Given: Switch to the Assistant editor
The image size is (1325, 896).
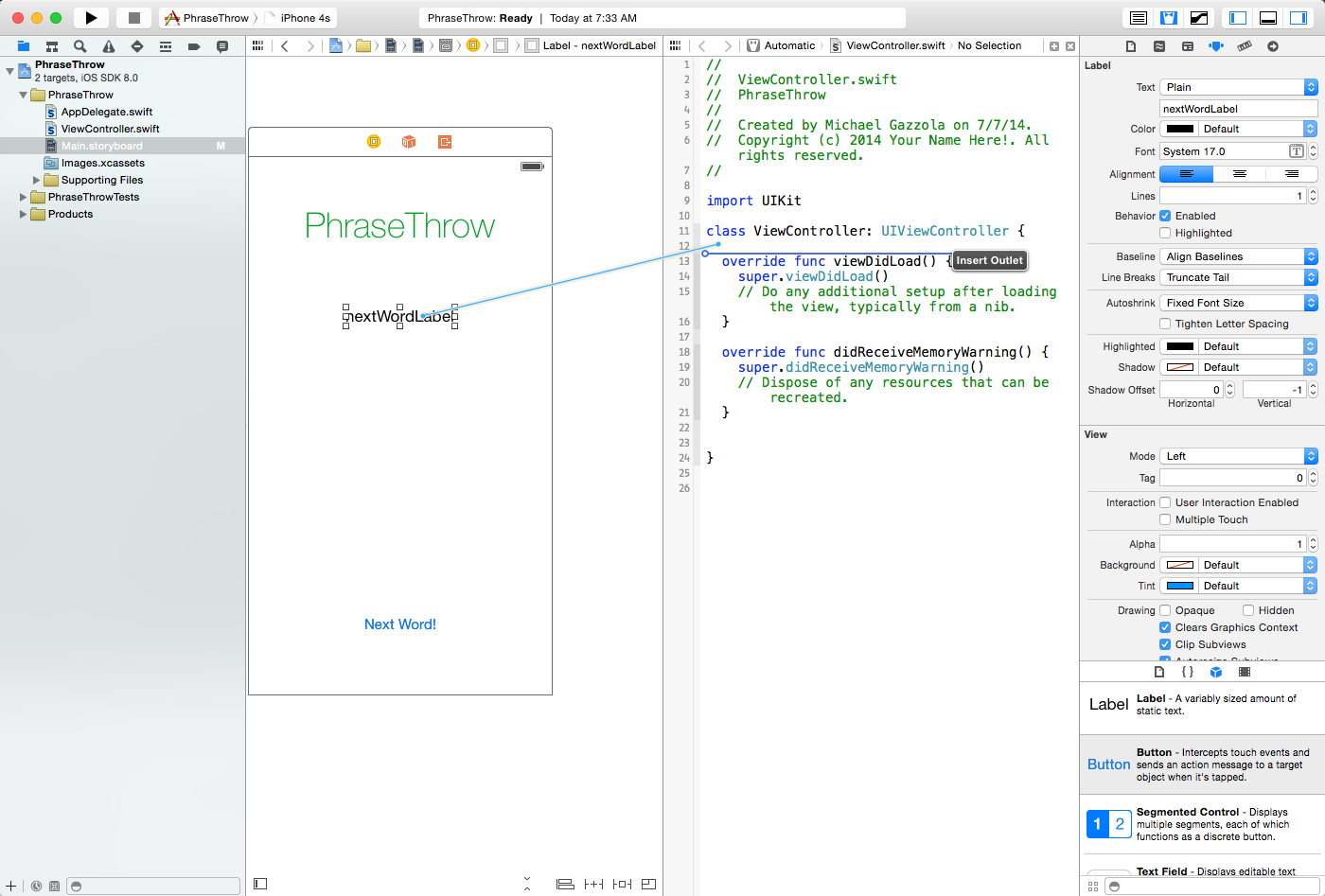Looking at the screenshot, I should click(x=1169, y=18).
